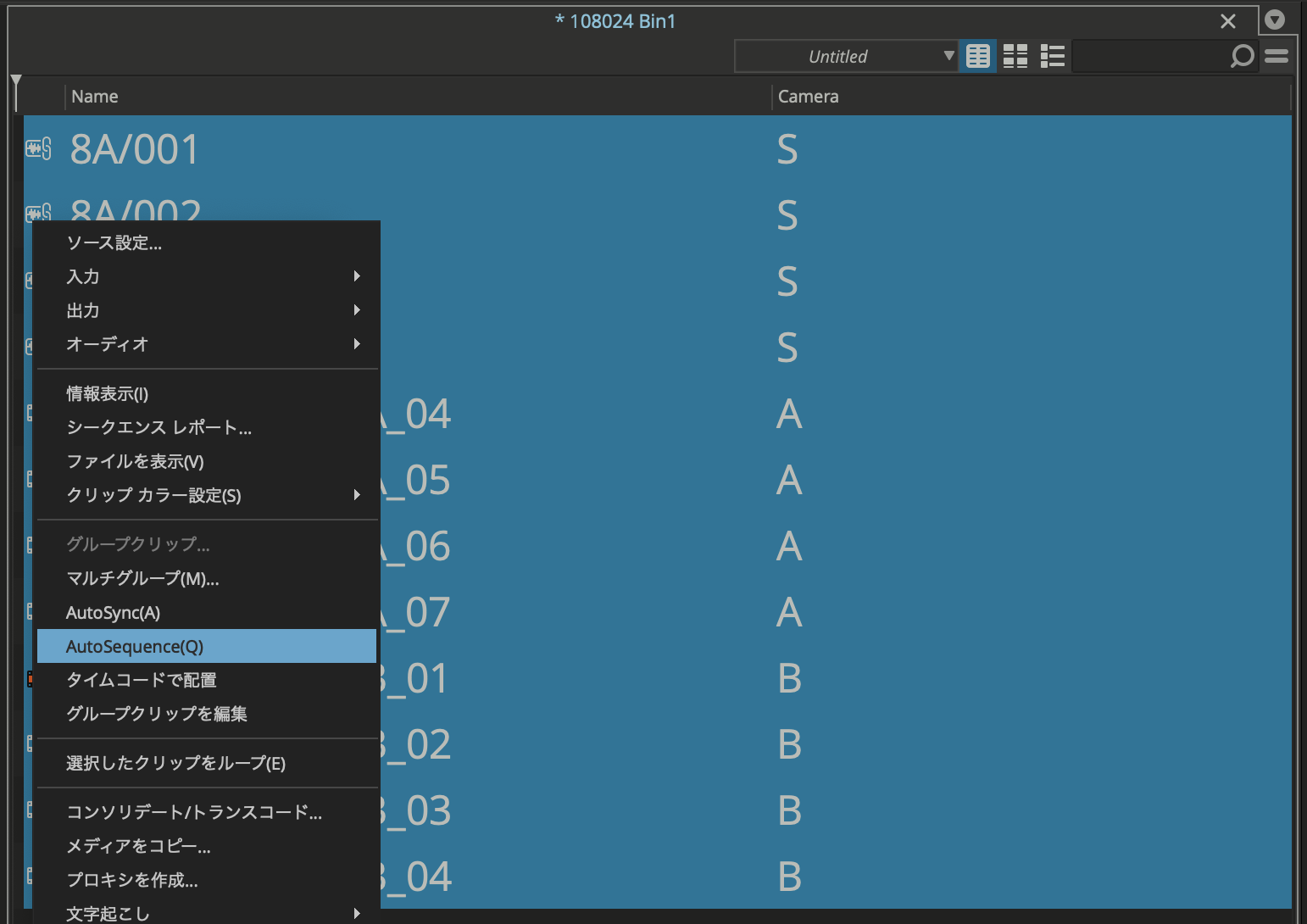1307x924 pixels.
Task: Choose タイムコードで配置 entry
Action: [207, 680]
